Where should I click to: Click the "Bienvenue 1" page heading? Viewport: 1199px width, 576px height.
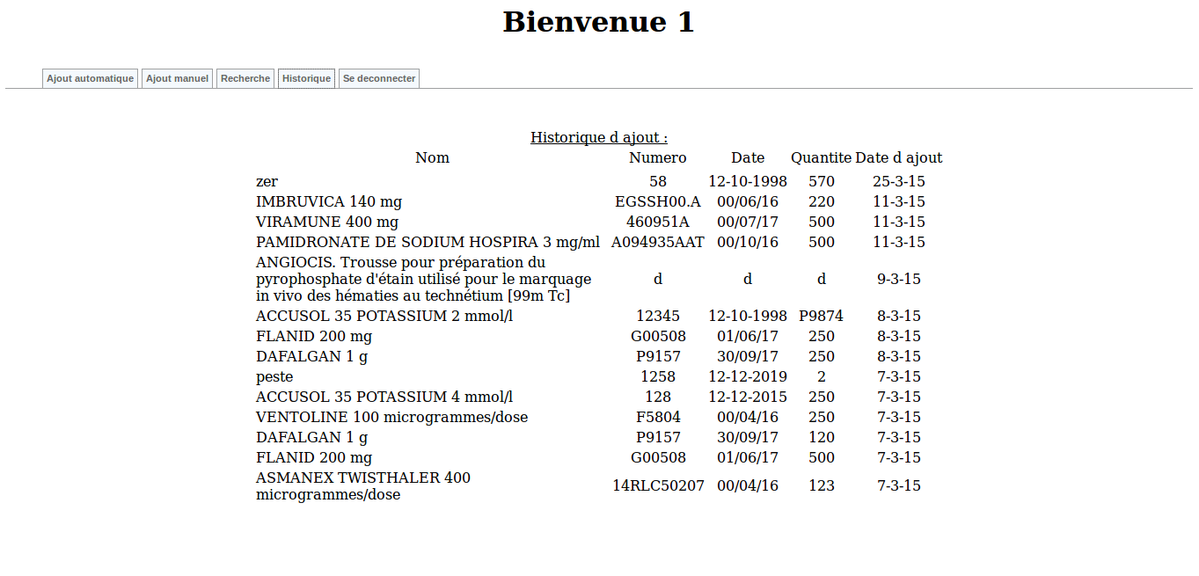pos(598,22)
